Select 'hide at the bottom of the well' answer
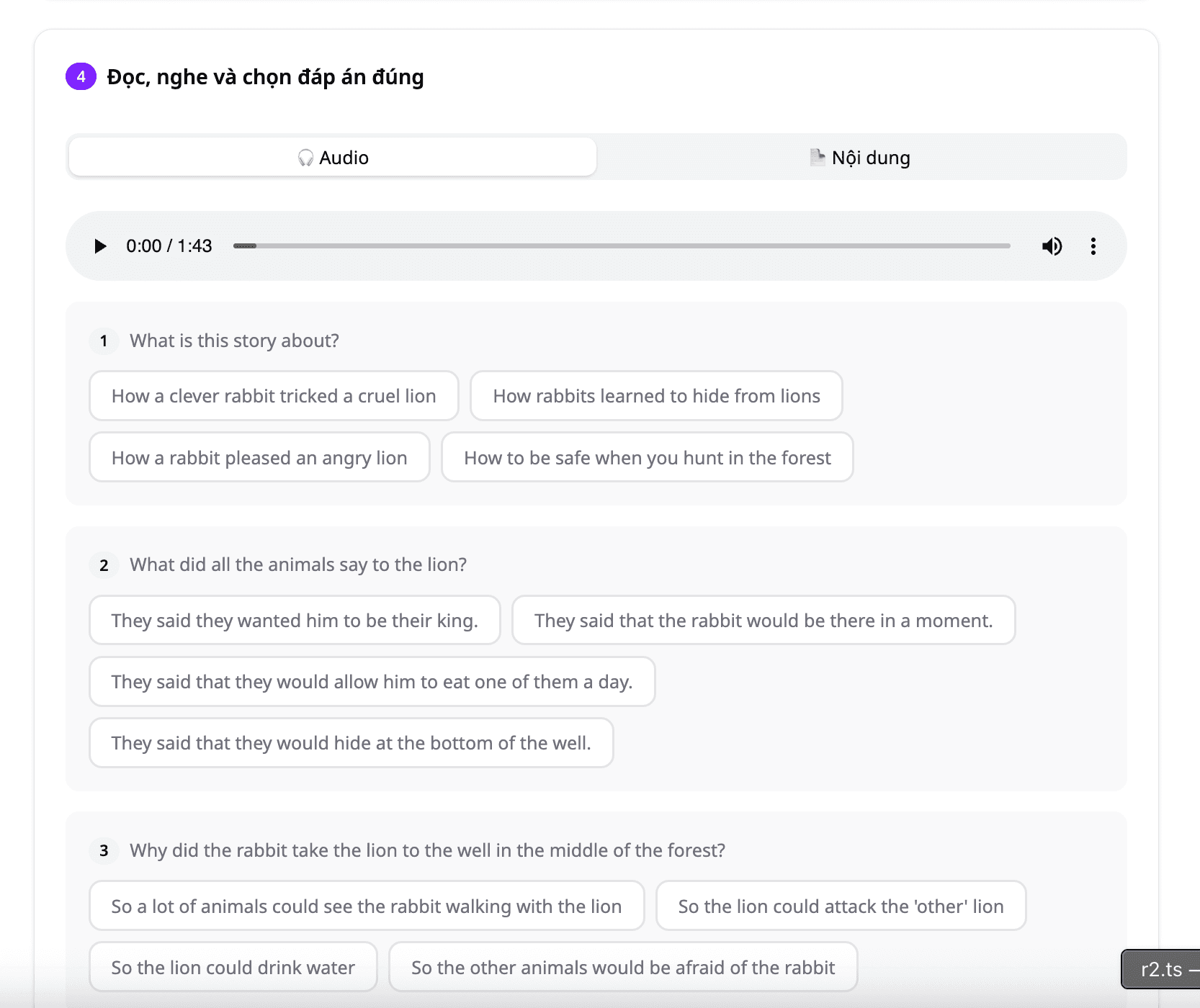 point(352,742)
